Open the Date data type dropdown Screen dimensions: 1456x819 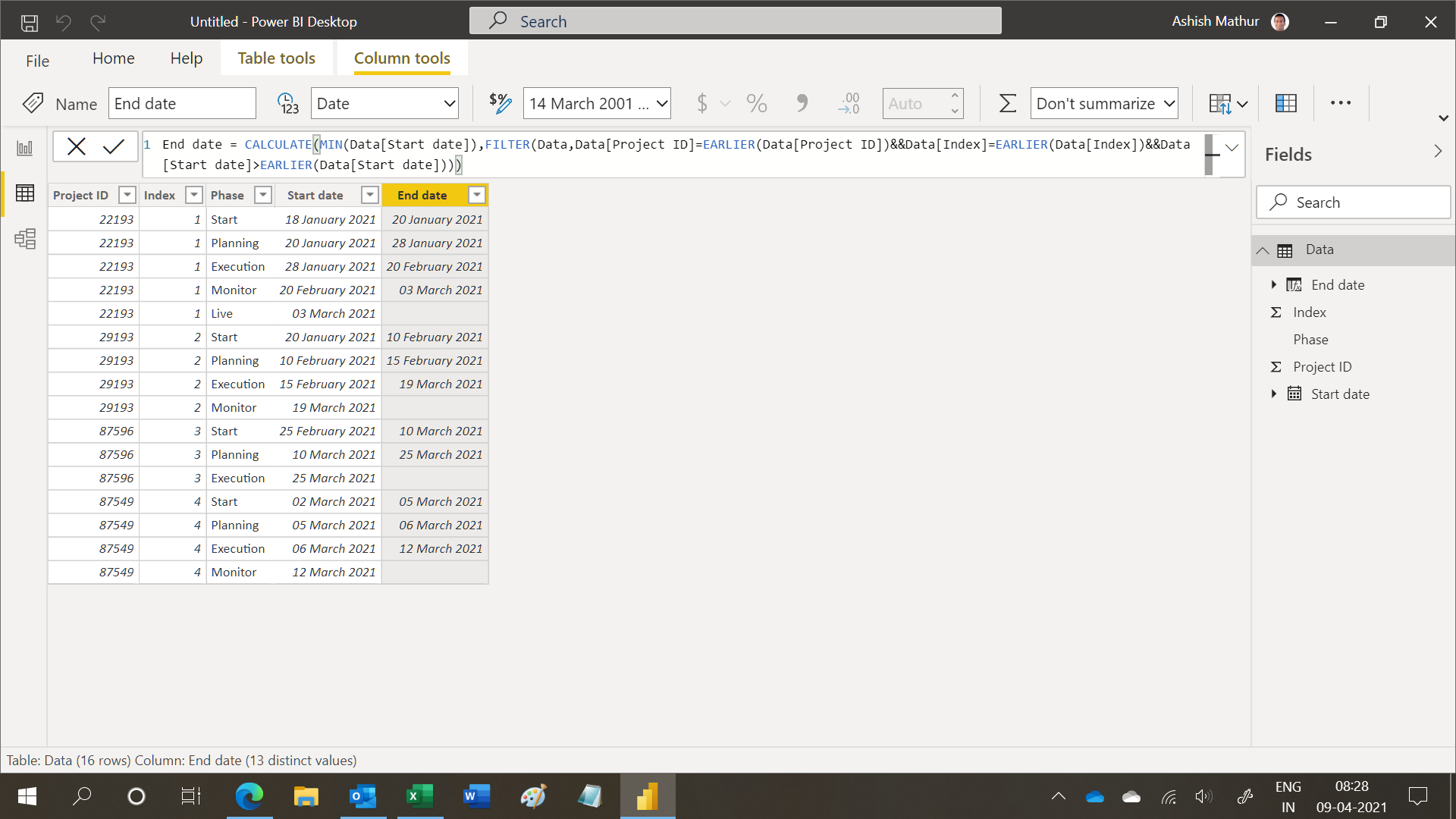pos(384,103)
